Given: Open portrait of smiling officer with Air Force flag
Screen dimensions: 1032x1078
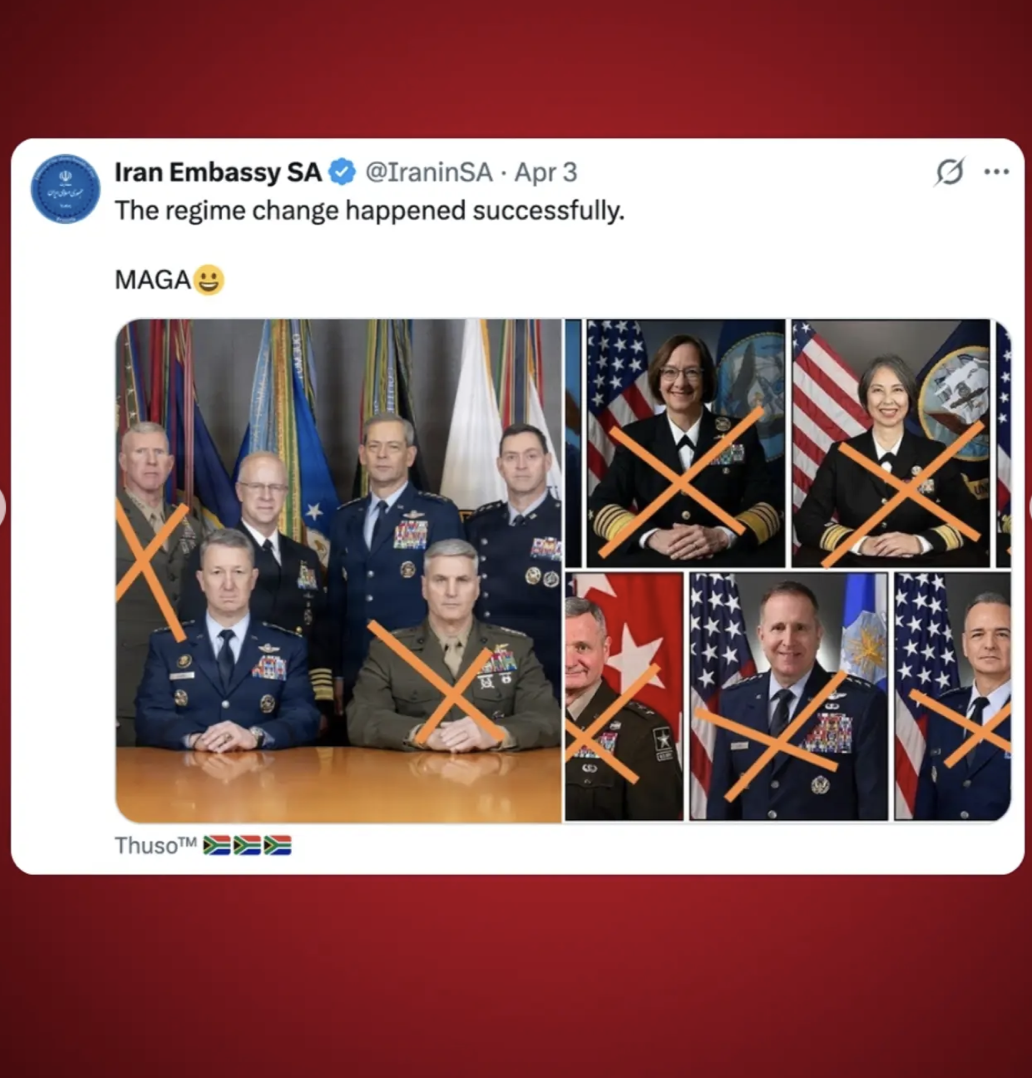Looking at the screenshot, I should 789,696.
